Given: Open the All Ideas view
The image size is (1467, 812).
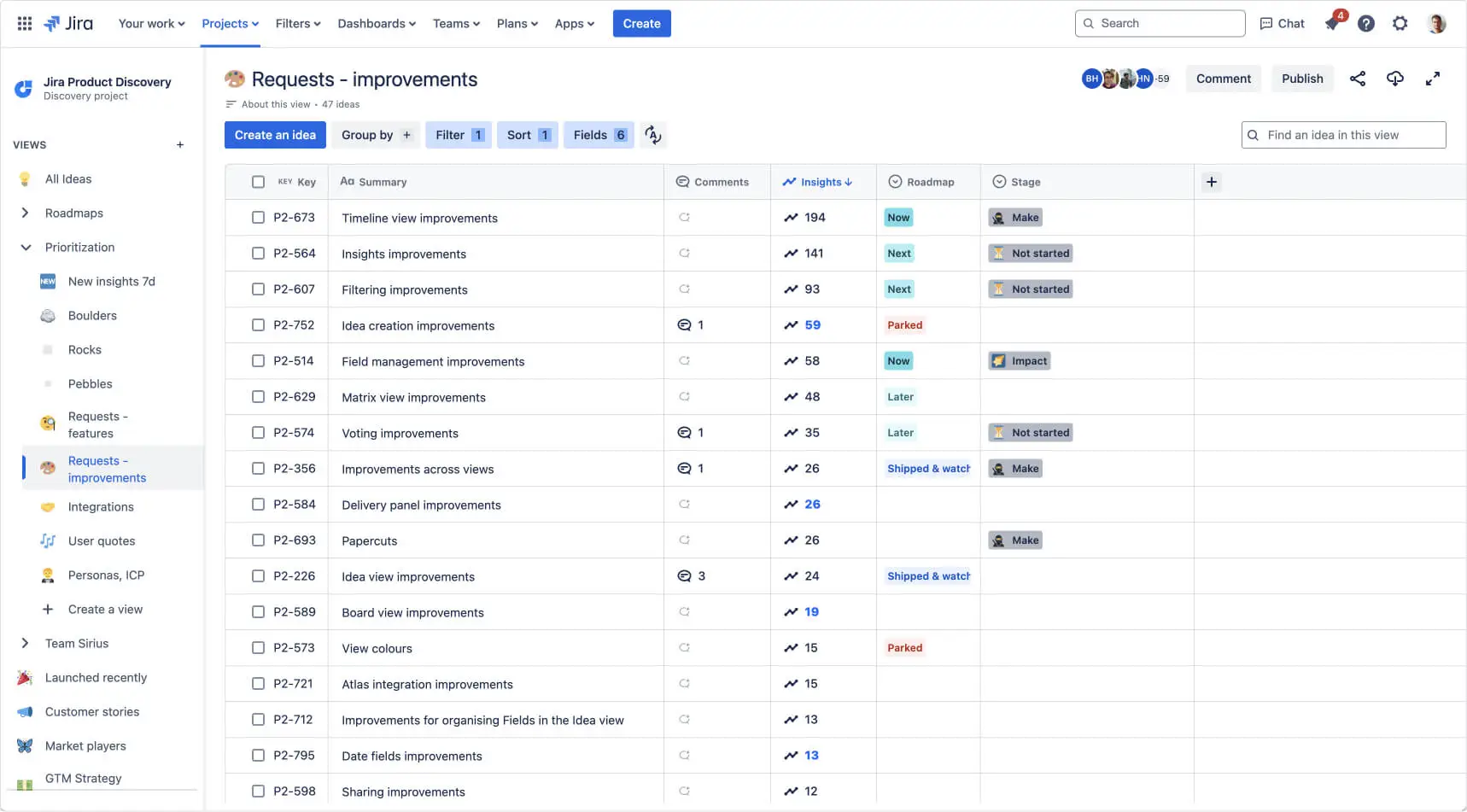Looking at the screenshot, I should [68, 179].
